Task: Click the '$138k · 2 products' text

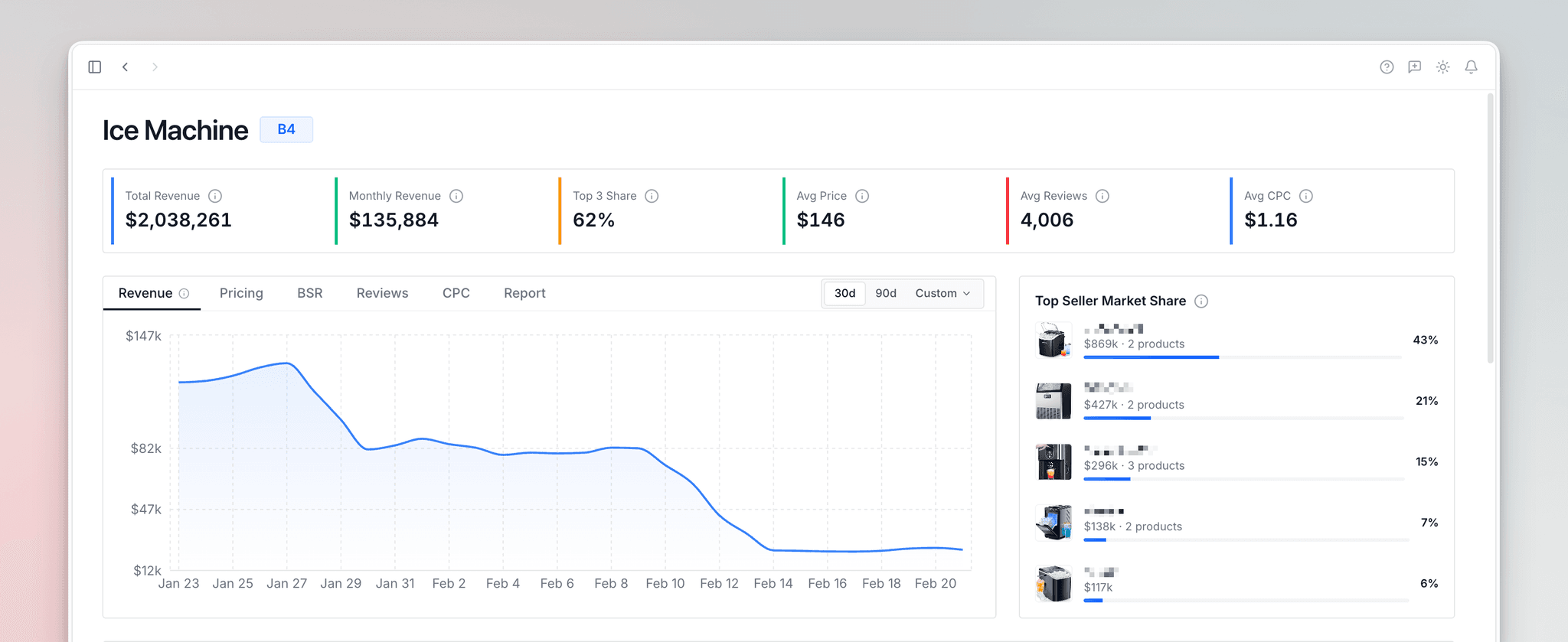Action: tap(1133, 526)
